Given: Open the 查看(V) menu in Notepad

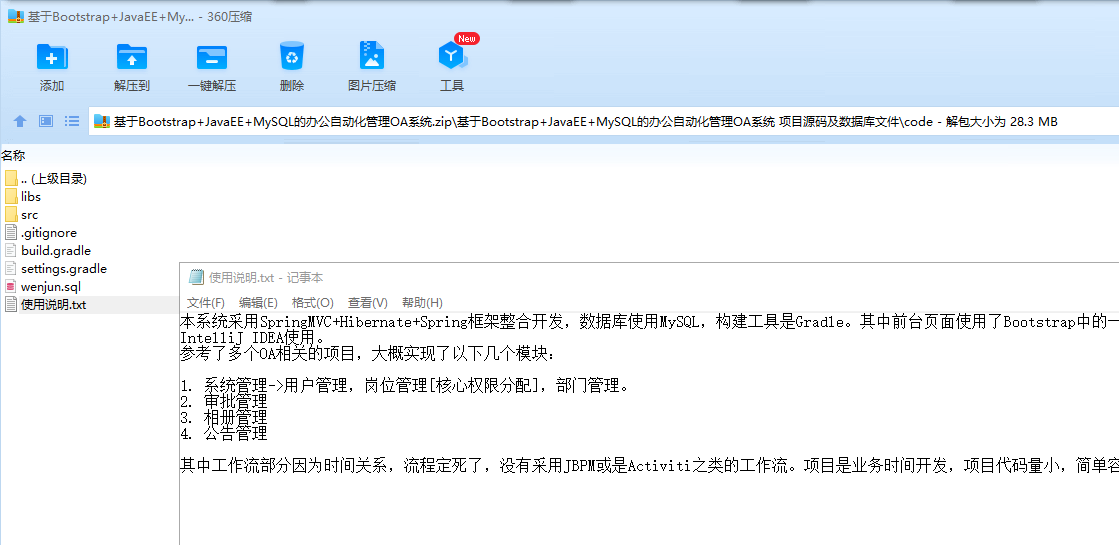Looking at the screenshot, I should (x=368, y=302).
